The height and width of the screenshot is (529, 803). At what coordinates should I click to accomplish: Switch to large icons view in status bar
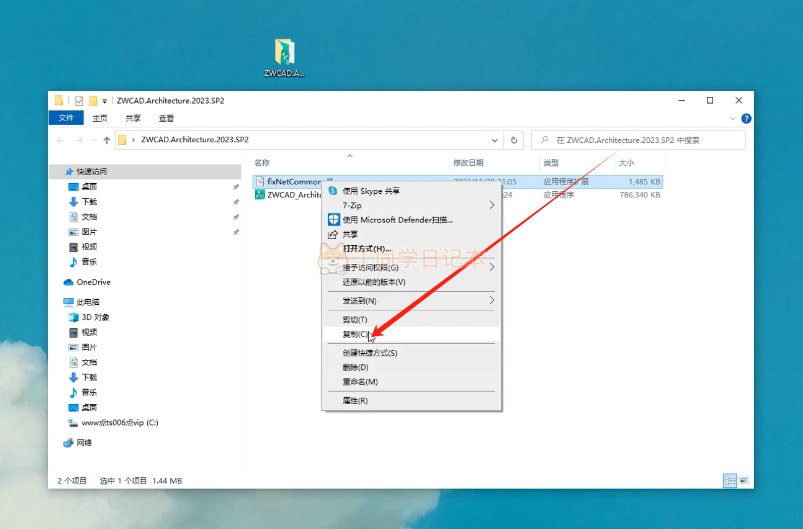point(744,480)
